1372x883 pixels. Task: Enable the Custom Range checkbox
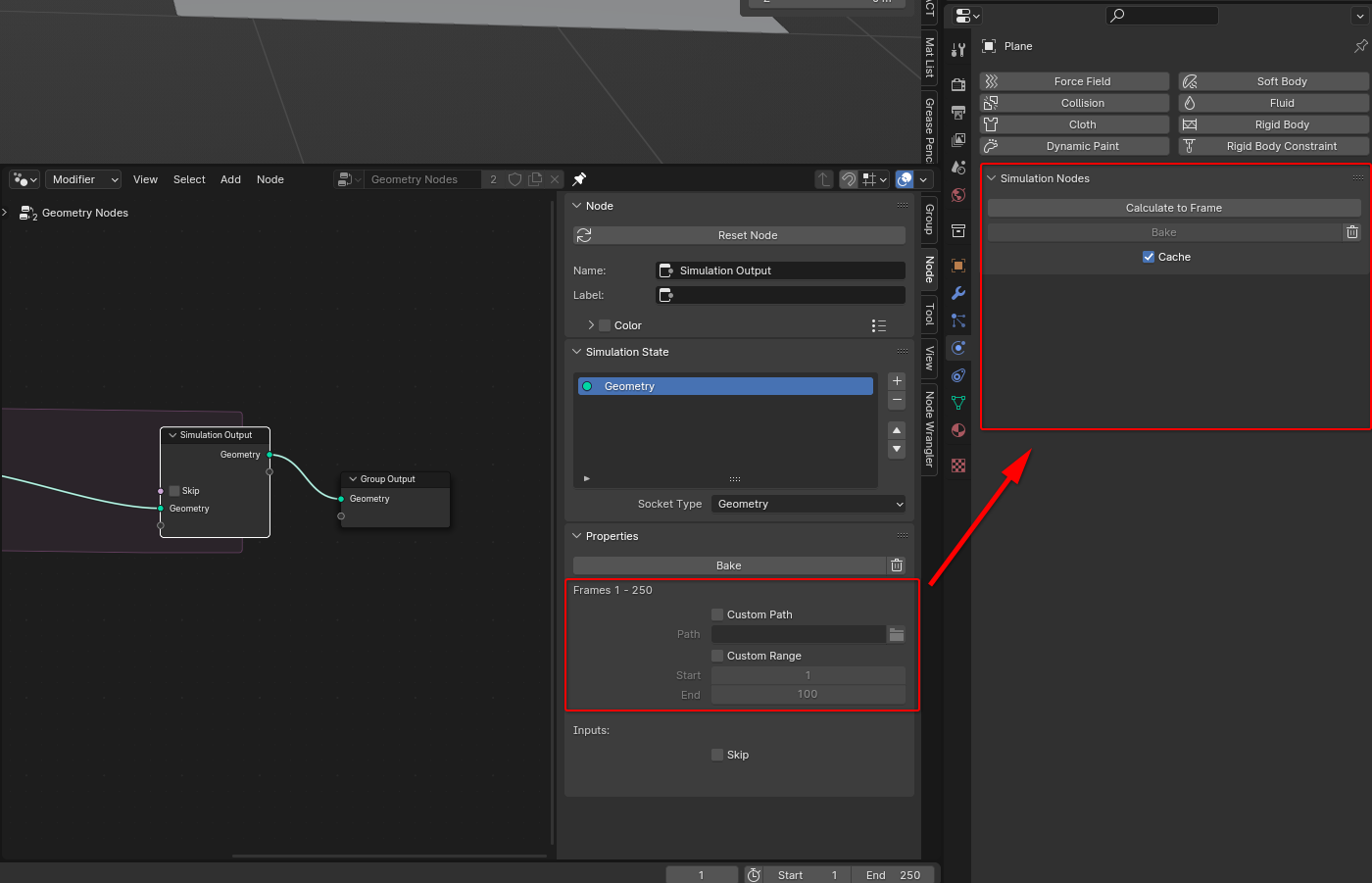coord(717,656)
